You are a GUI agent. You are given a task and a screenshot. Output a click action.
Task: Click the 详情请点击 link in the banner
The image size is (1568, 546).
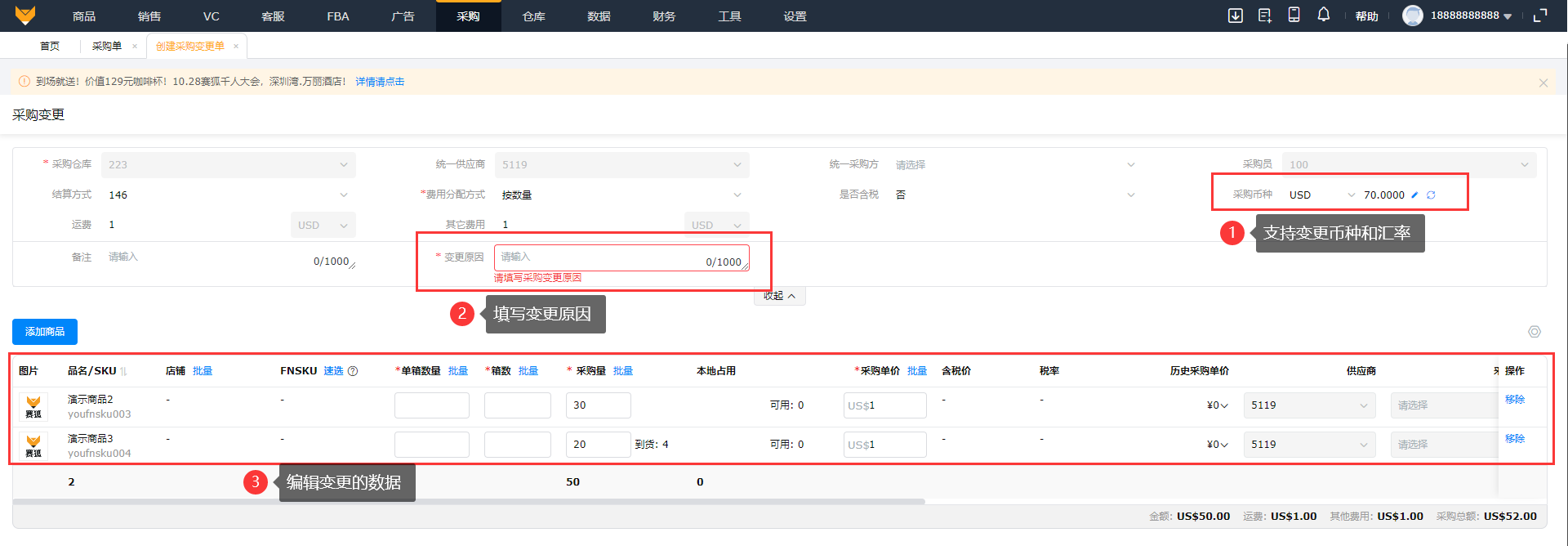(x=380, y=82)
